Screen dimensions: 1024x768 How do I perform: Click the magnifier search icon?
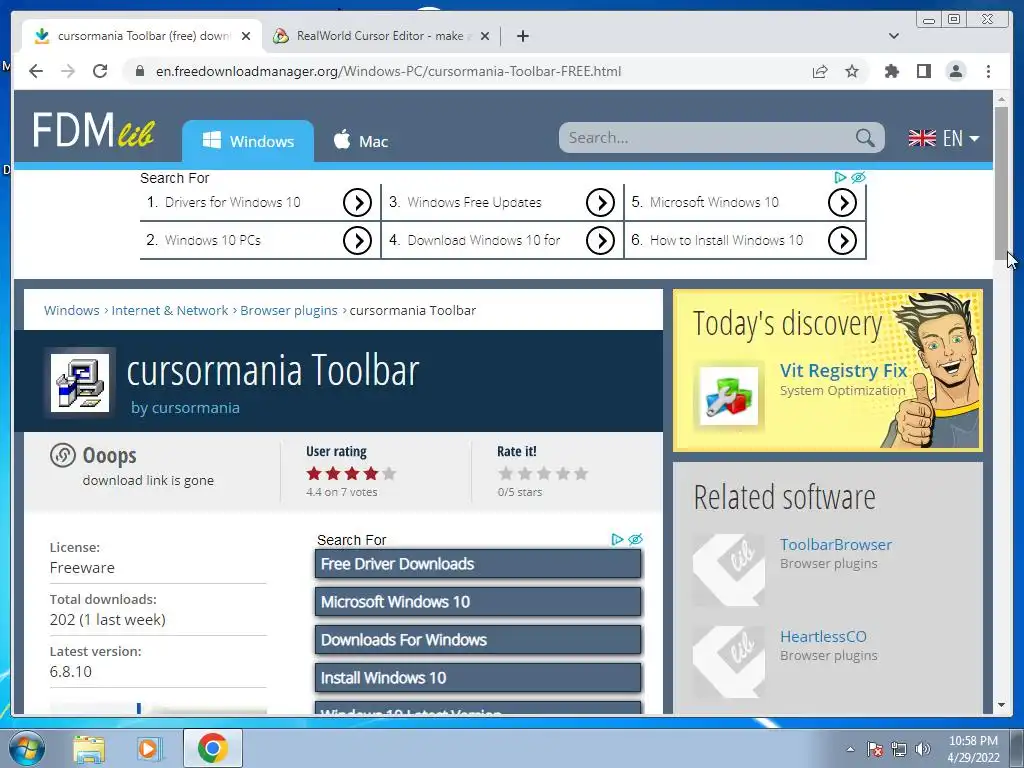point(865,138)
